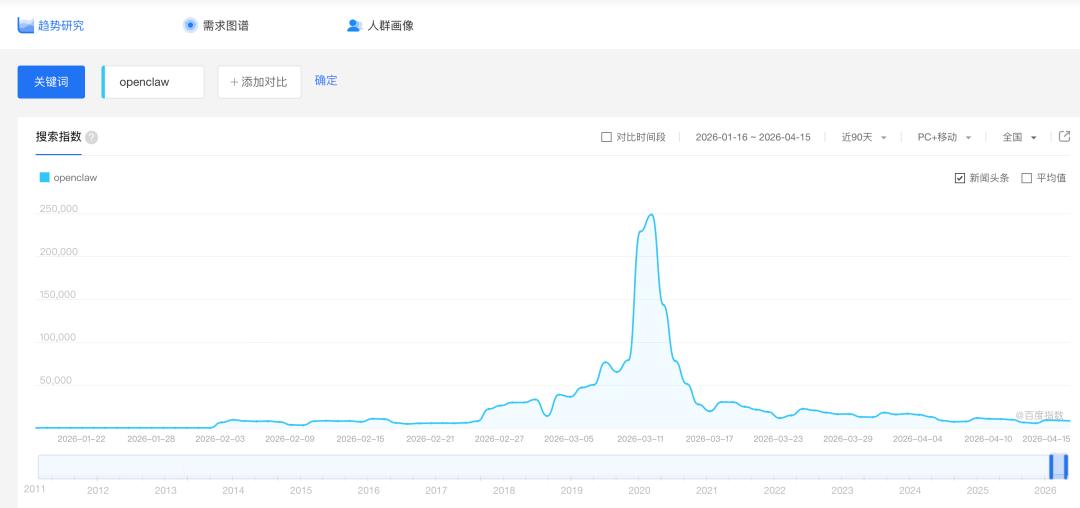Click the 趋势研究 chart icon
1080x508 pixels.
click(26, 25)
